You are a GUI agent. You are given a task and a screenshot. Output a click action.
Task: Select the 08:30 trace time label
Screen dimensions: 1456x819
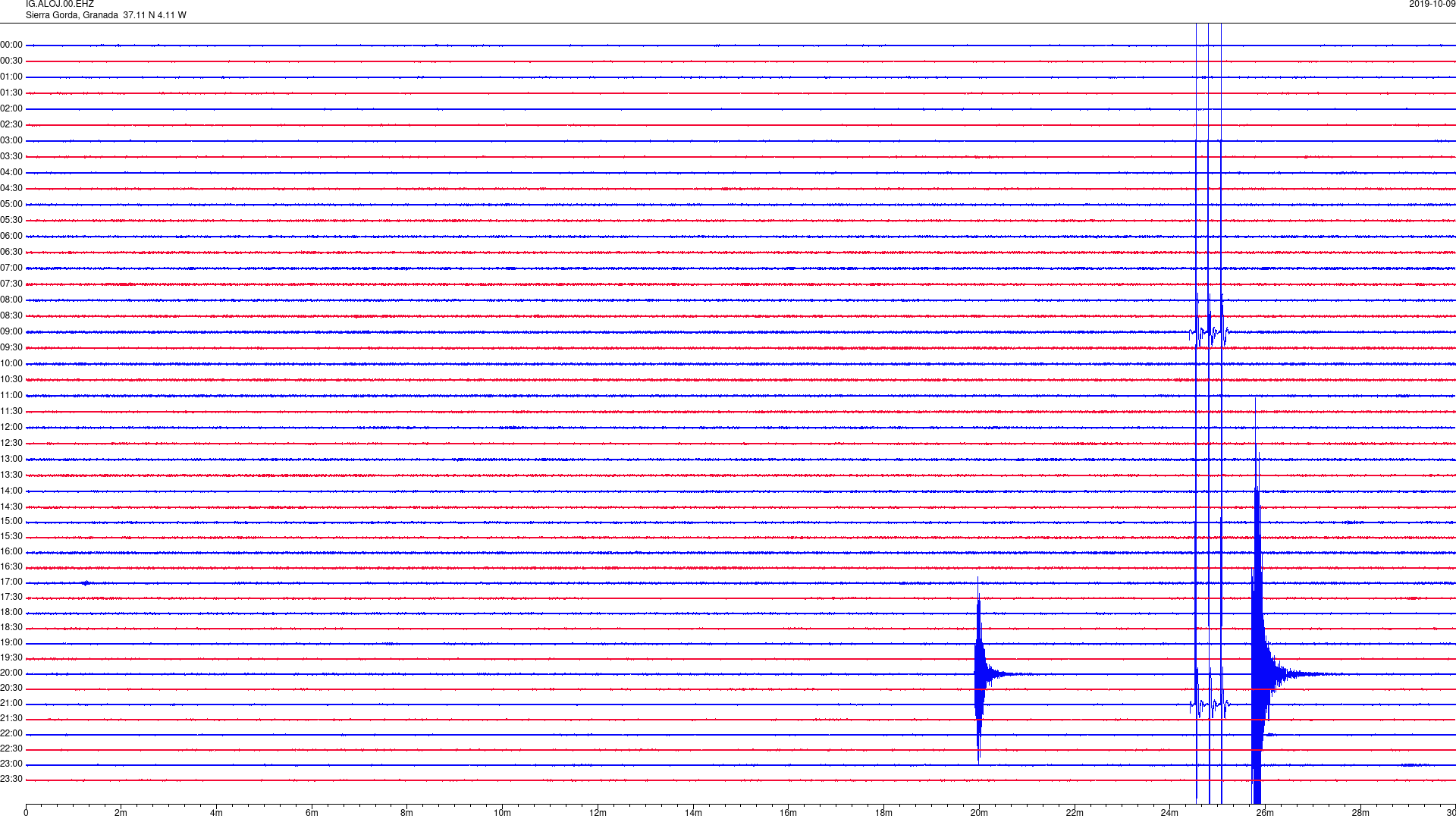(x=11, y=315)
